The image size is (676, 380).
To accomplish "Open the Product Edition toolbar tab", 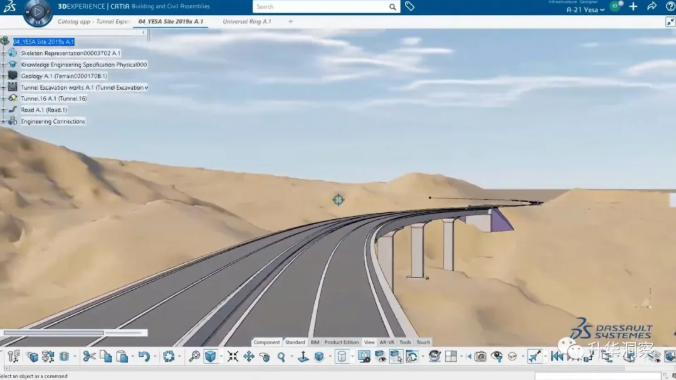I will 341,342.
